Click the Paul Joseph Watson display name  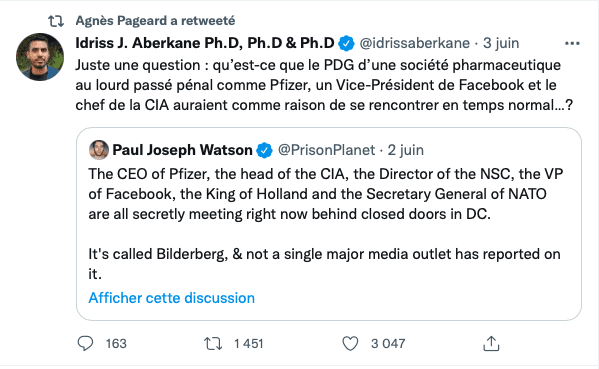click(x=182, y=150)
